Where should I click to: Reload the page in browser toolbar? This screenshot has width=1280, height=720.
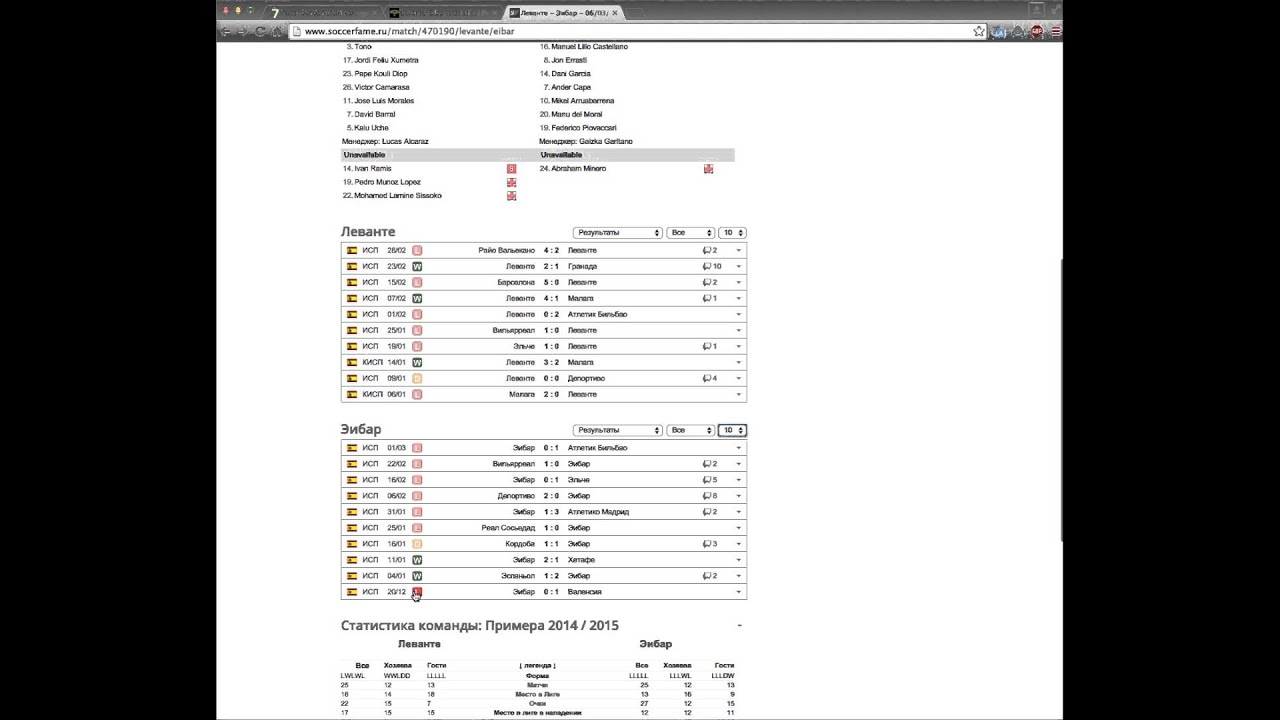pos(260,31)
